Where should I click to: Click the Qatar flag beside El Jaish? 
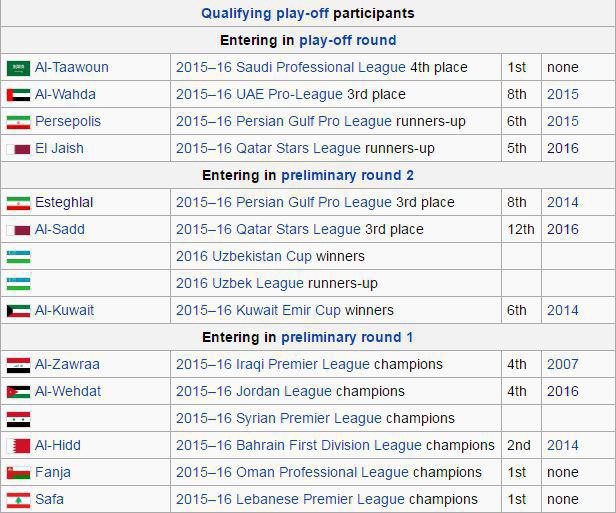(18, 149)
